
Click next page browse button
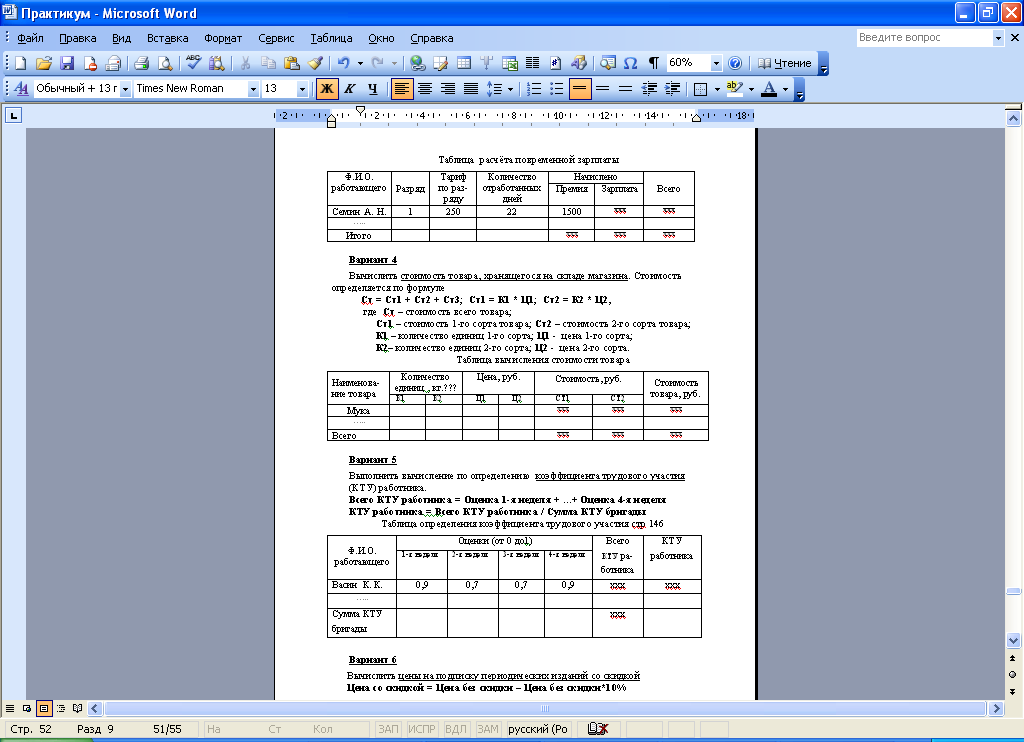[1013, 691]
